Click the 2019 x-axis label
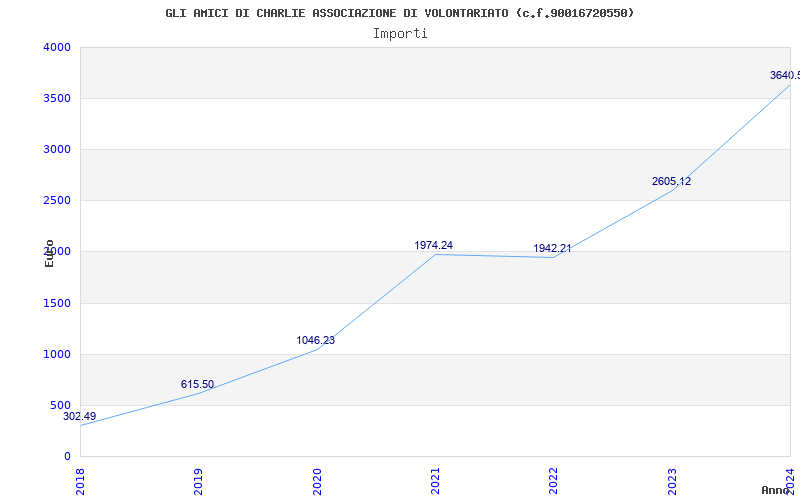The image size is (800, 500). (x=198, y=481)
